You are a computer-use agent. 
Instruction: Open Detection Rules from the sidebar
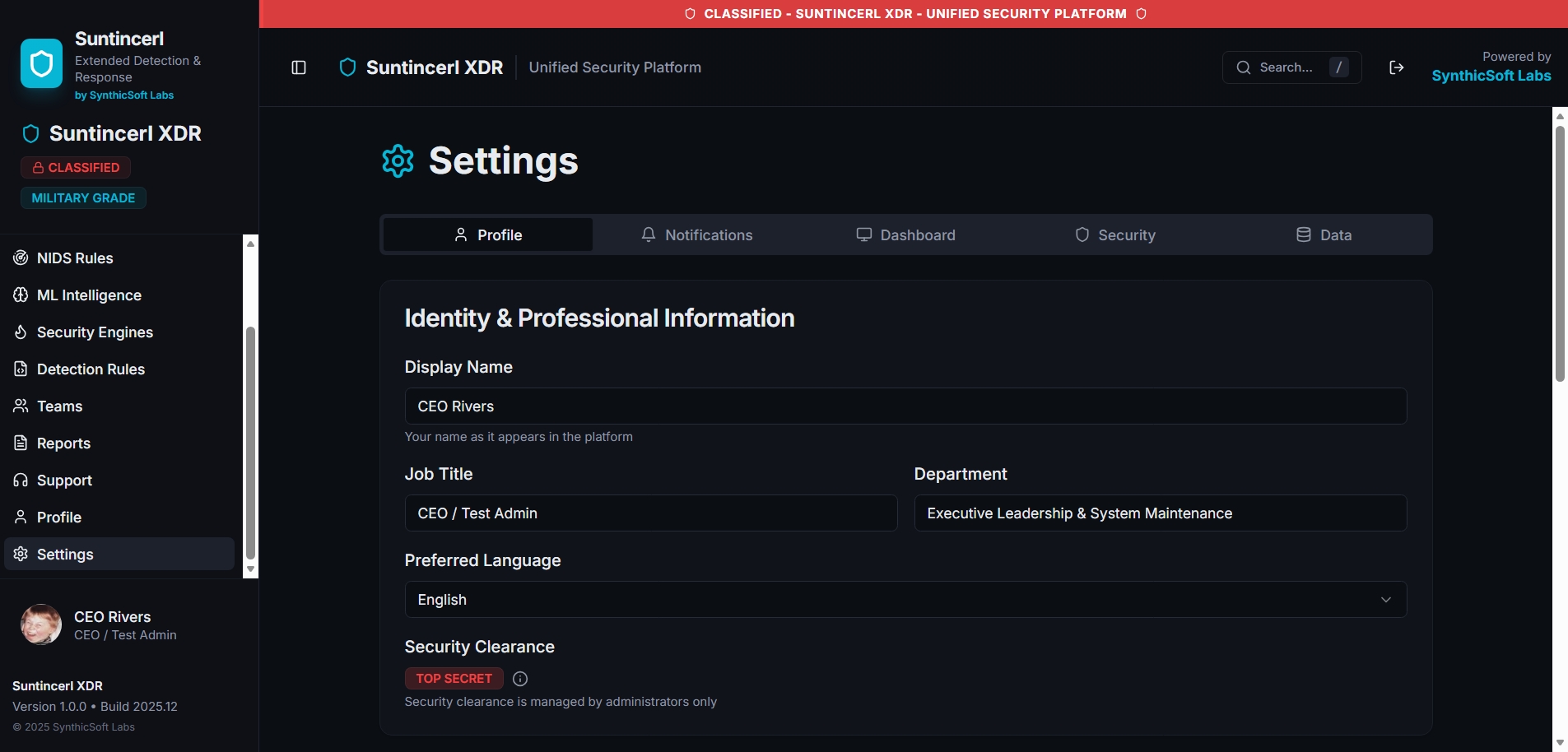pyautogui.click(x=91, y=369)
